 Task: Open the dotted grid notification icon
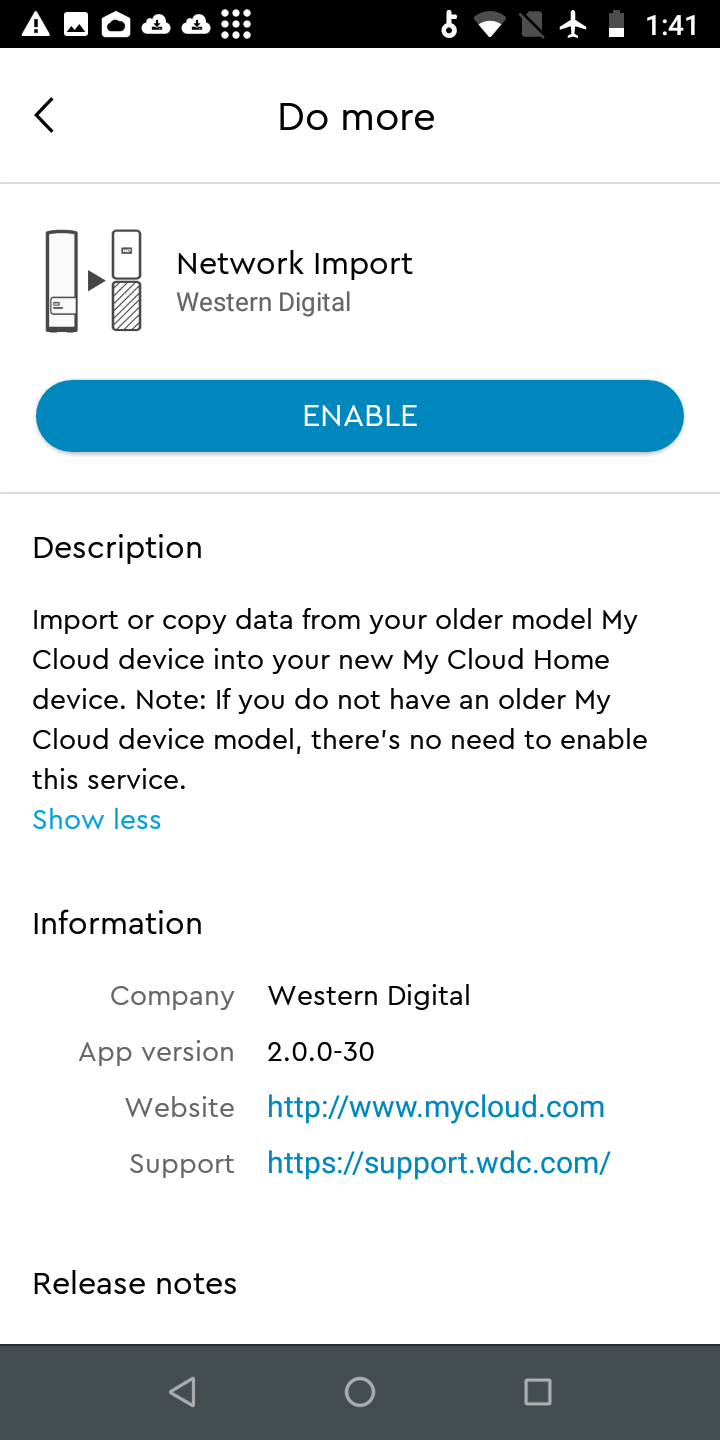click(237, 22)
